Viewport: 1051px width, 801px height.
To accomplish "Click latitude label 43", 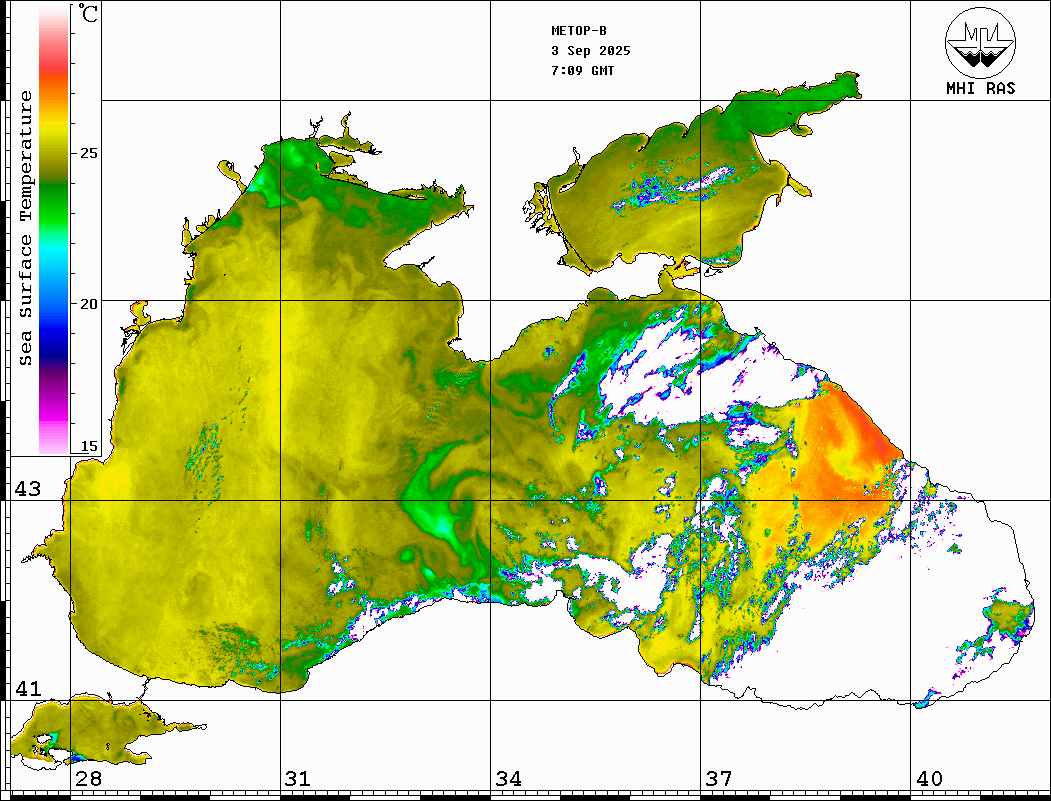I will (x=28, y=489).
